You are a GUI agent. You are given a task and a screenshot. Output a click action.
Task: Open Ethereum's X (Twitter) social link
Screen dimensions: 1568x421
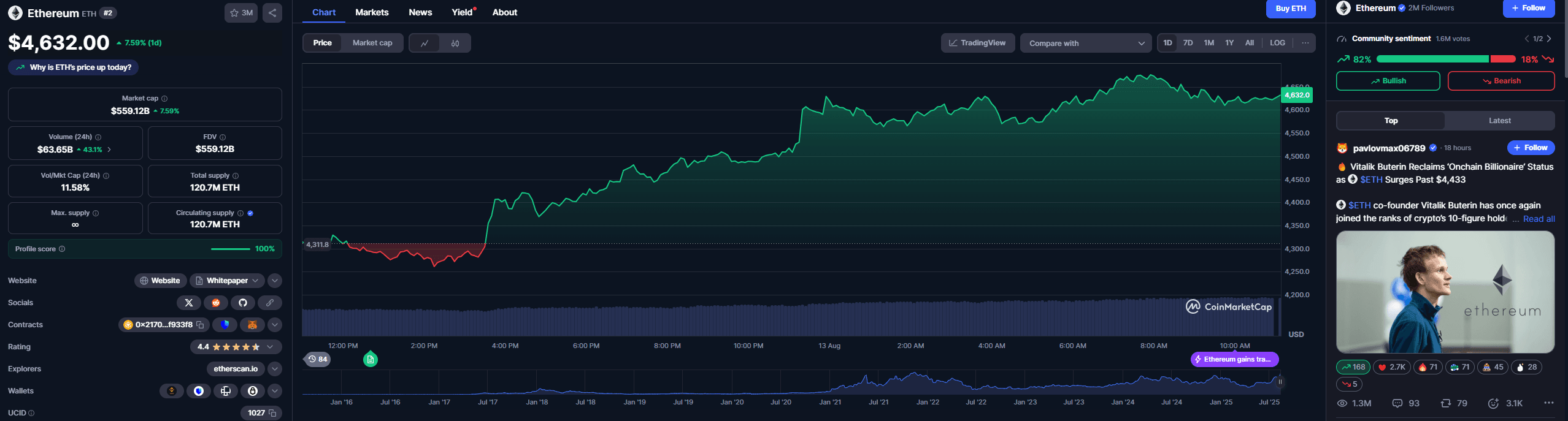pos(189,303)
